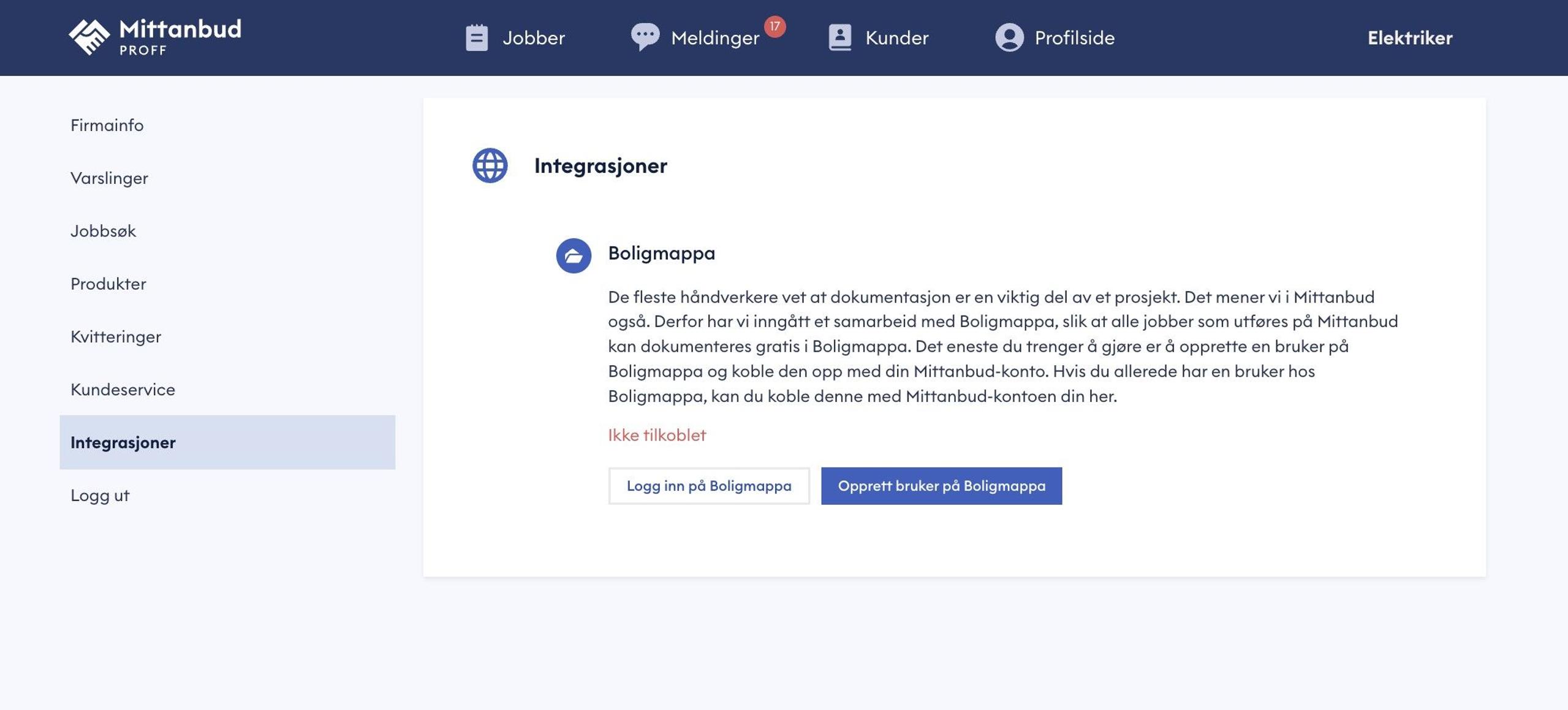Screen dimensions: 1568x710
Task: Click the Kunder contact book icon
Action: coord(839,37)
